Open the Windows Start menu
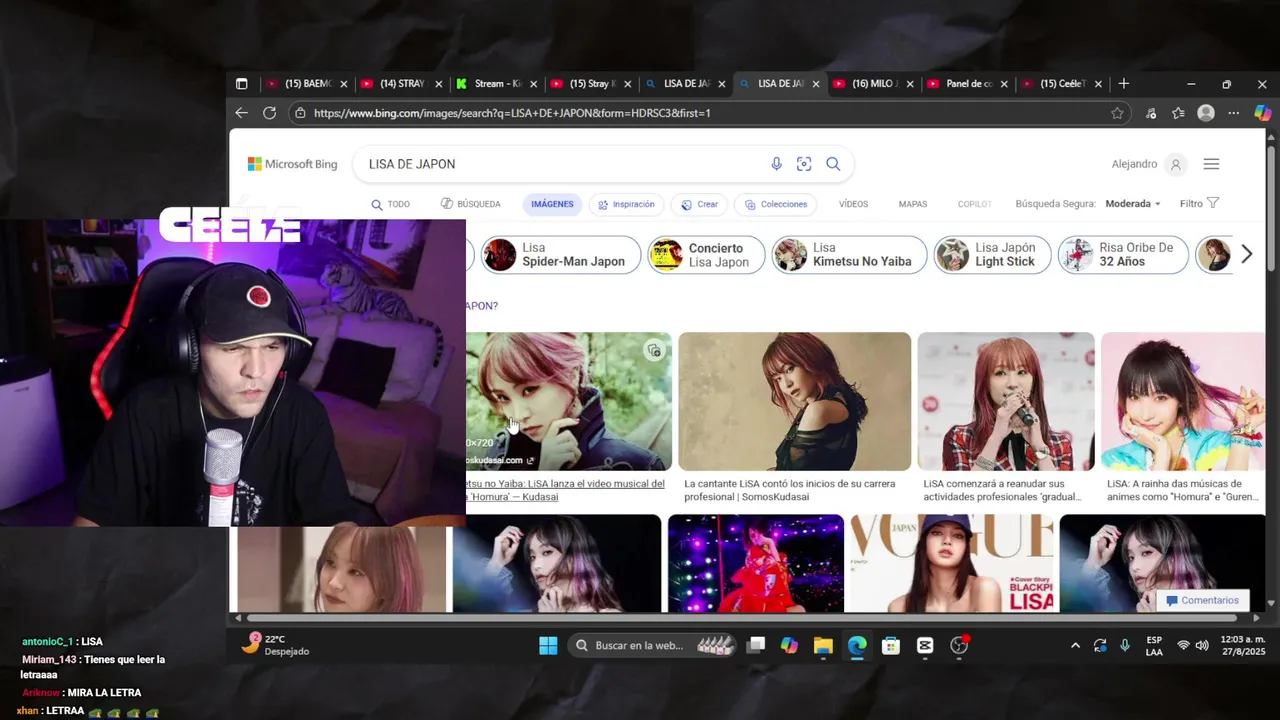The height and width of the screenshot is (720, 1280). point(548,645)
